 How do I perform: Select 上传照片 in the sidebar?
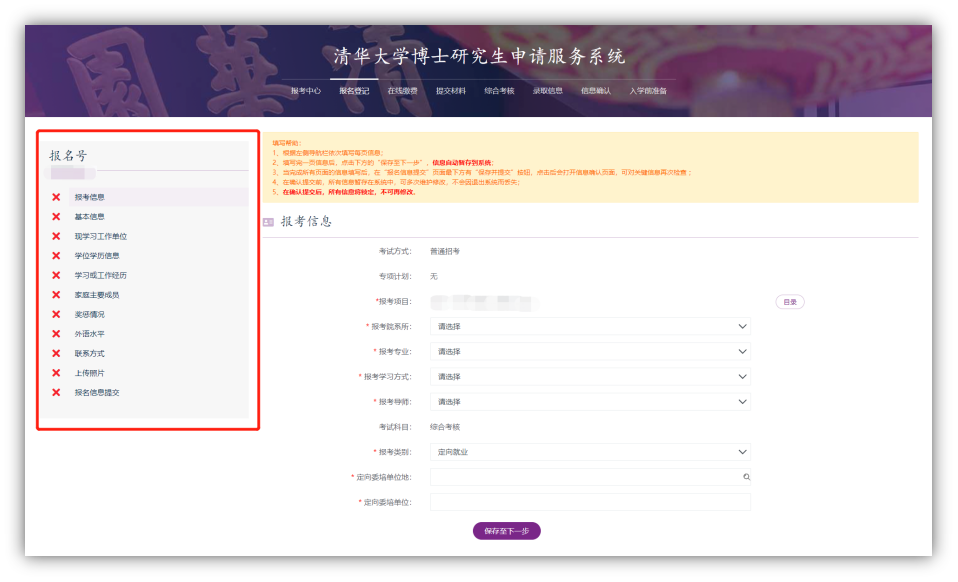(89, 373)
